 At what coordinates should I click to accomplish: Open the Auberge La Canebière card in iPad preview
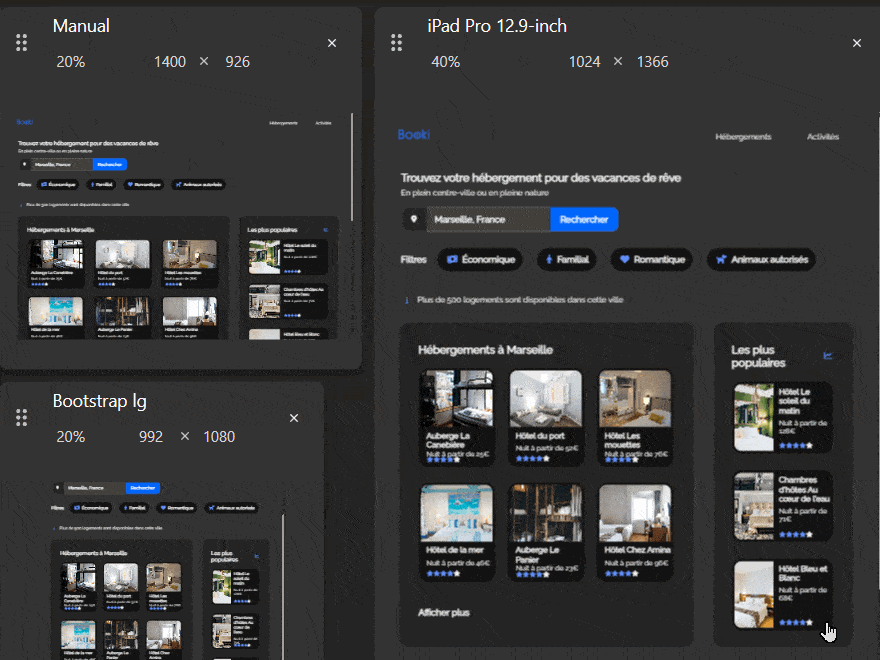coord(457,417)
